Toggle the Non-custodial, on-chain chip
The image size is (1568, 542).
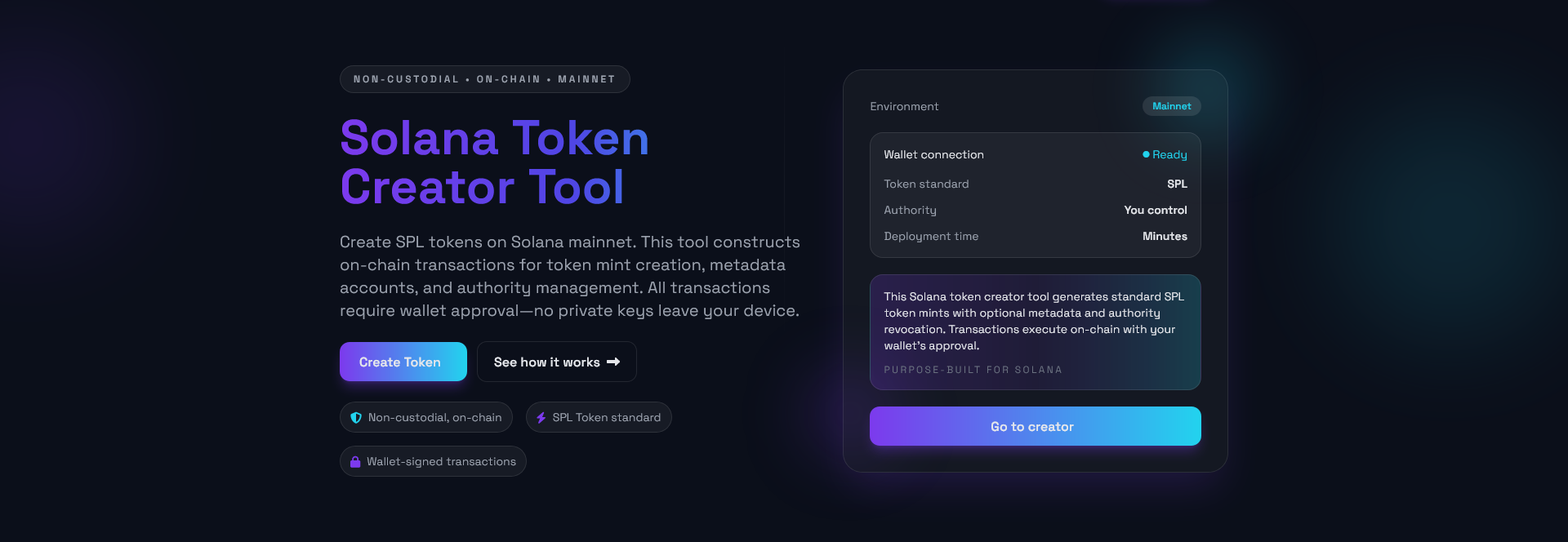pos(426,417)
